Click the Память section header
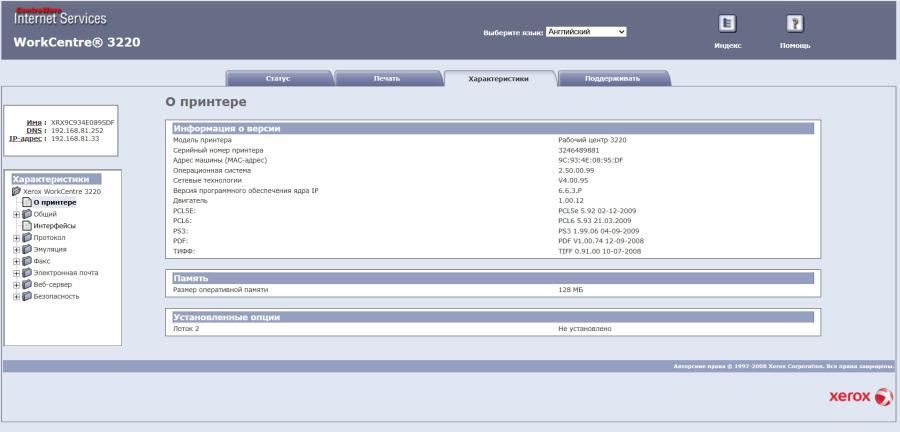The height and width of the screenshot is (432, 900). point(493,278)
